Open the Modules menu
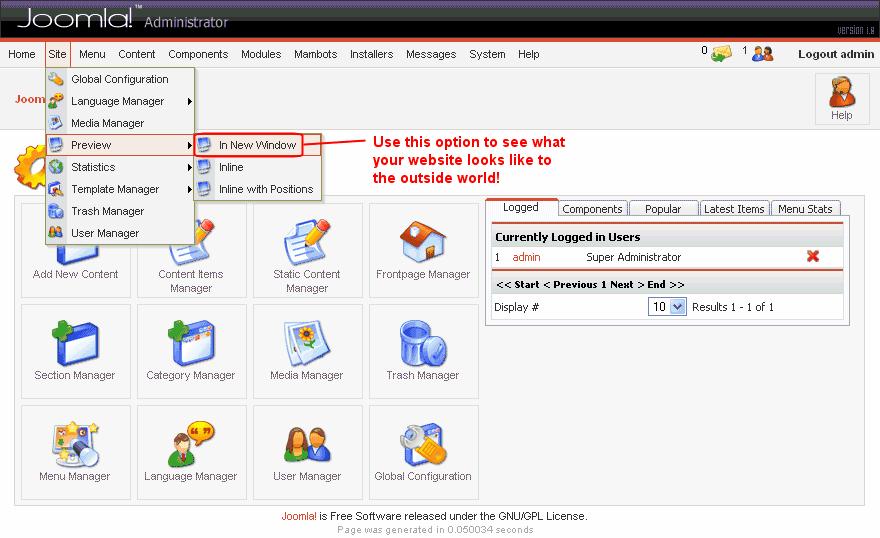This screenshot has height=538, width=880. pos(261,54)
